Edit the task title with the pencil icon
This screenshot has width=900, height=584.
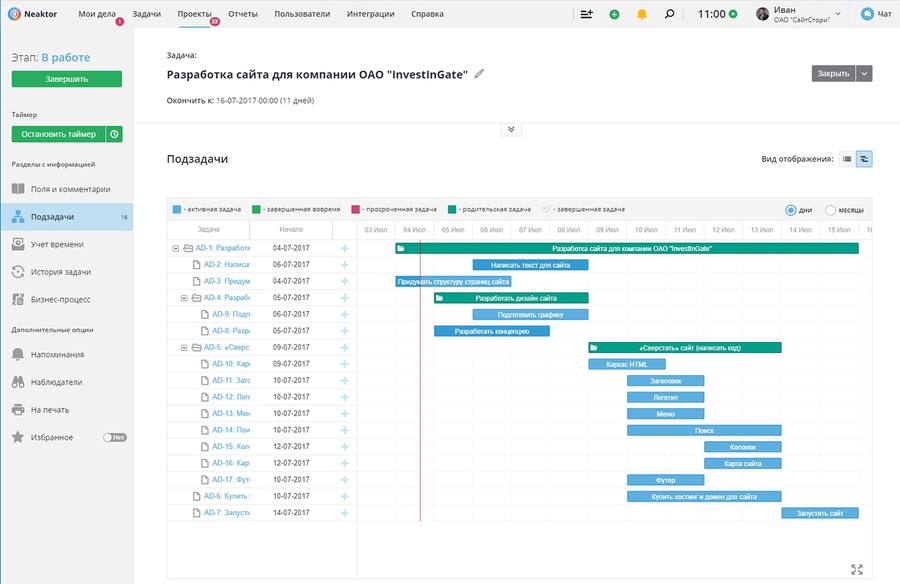479,73
